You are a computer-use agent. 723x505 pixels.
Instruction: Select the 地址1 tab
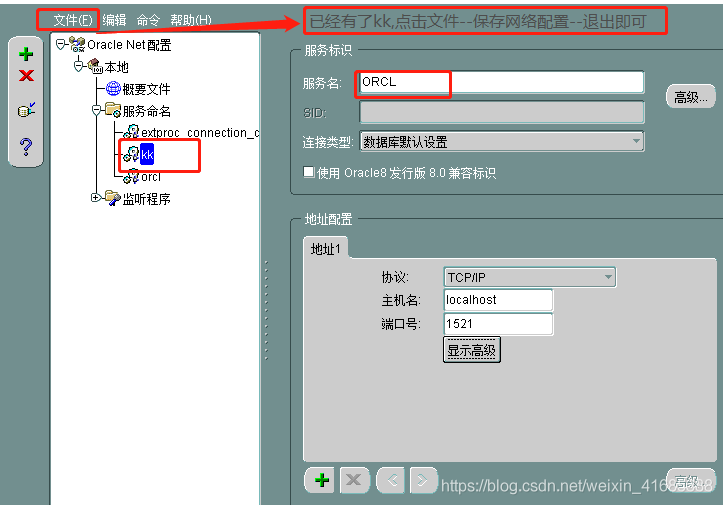326,249
